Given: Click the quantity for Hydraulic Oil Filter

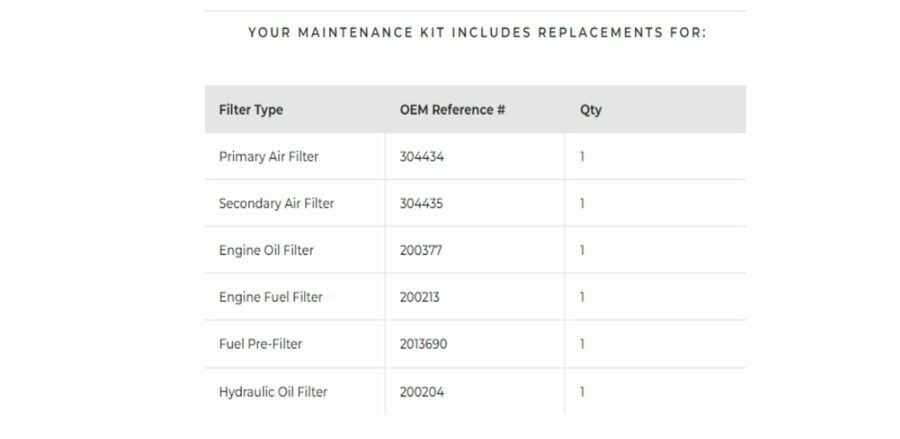Looking at the screenshot, I should coord(582,392).
